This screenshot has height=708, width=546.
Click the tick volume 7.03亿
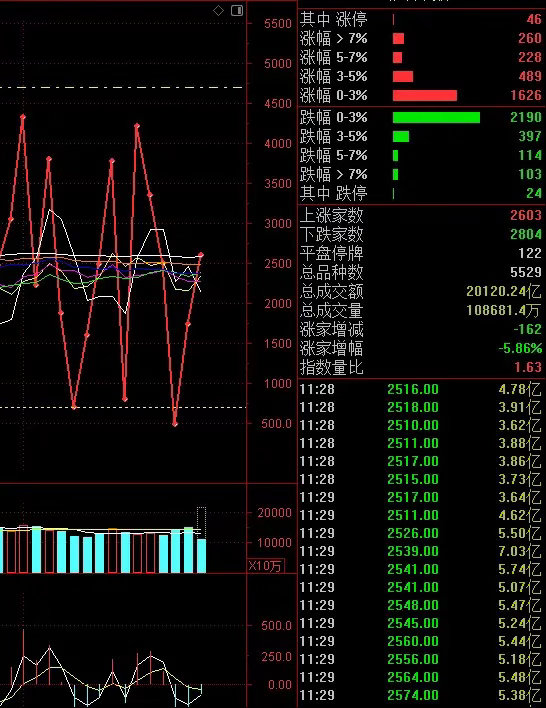520,551
